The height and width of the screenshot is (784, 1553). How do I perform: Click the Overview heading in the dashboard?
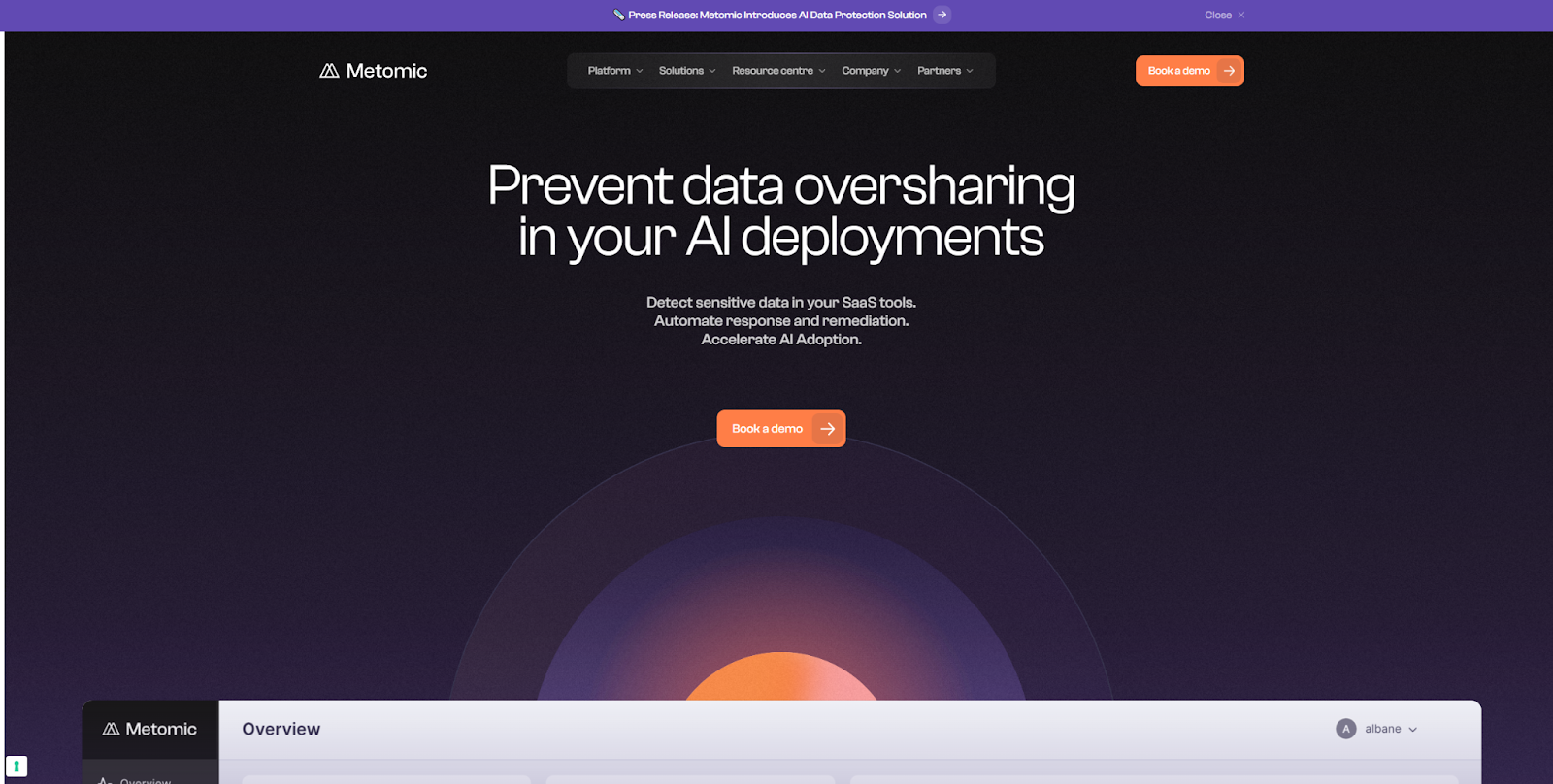click(x=281, y=729)
